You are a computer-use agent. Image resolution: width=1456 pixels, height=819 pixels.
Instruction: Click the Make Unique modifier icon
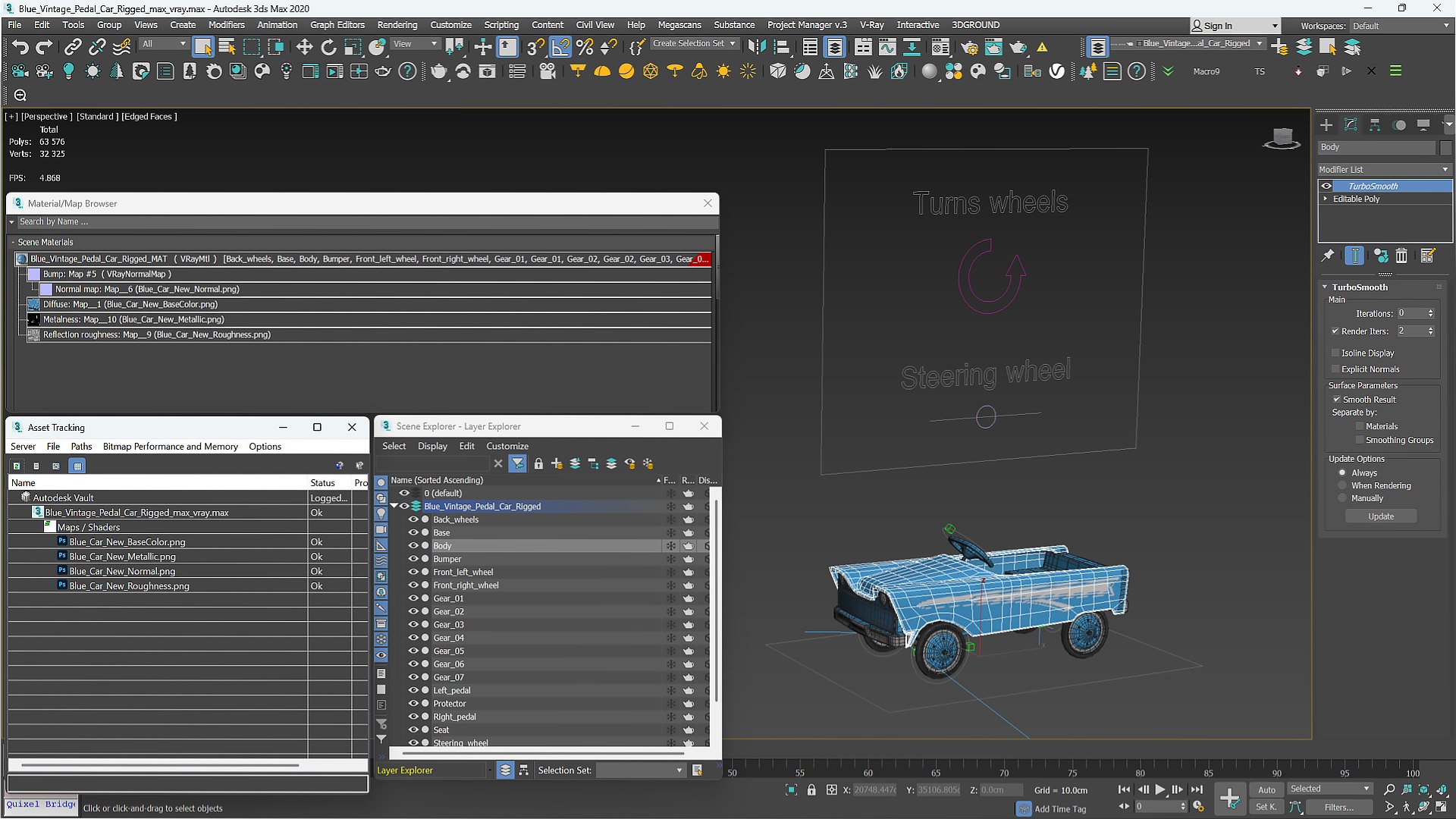[x=1380, y=256]
